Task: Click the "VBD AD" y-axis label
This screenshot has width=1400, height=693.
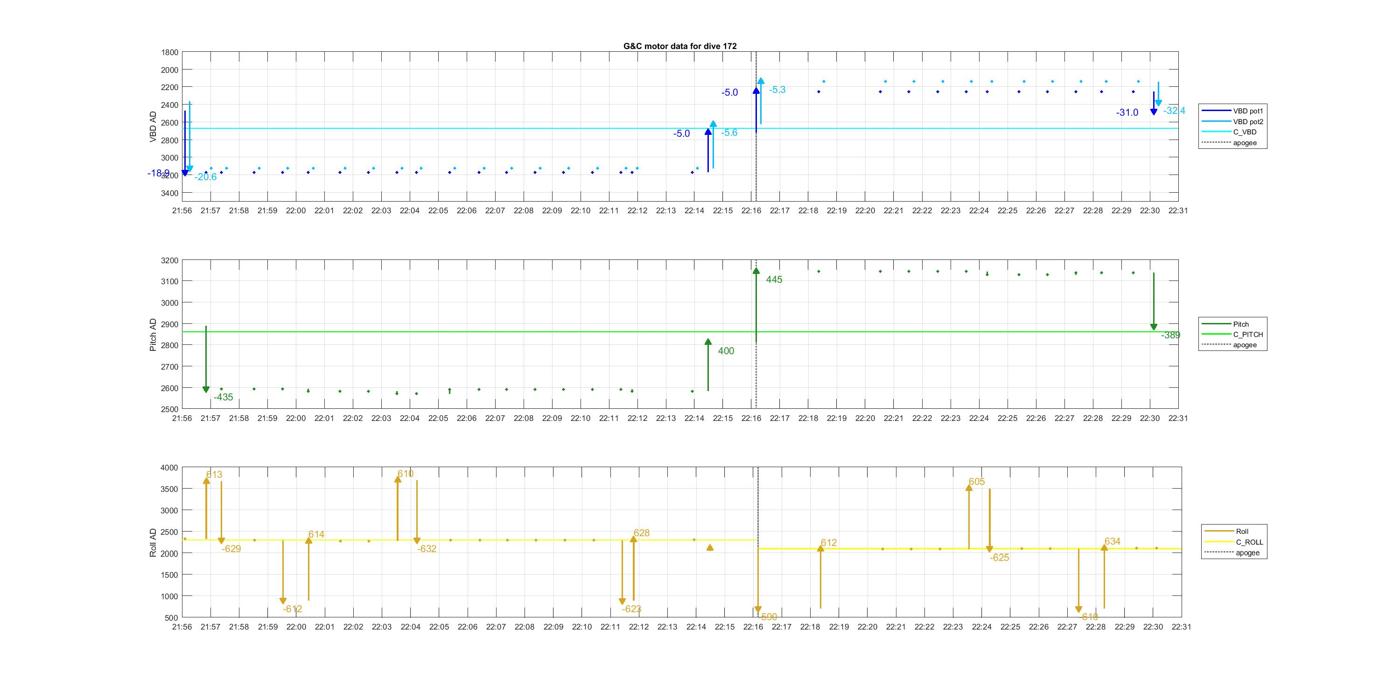Action: (x=154, y=126)
